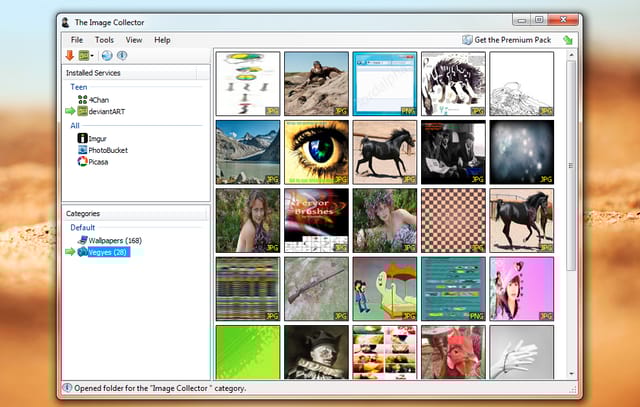Click the gallery vertical scrollbar thumb
The image size is (640, 407).
571,165
